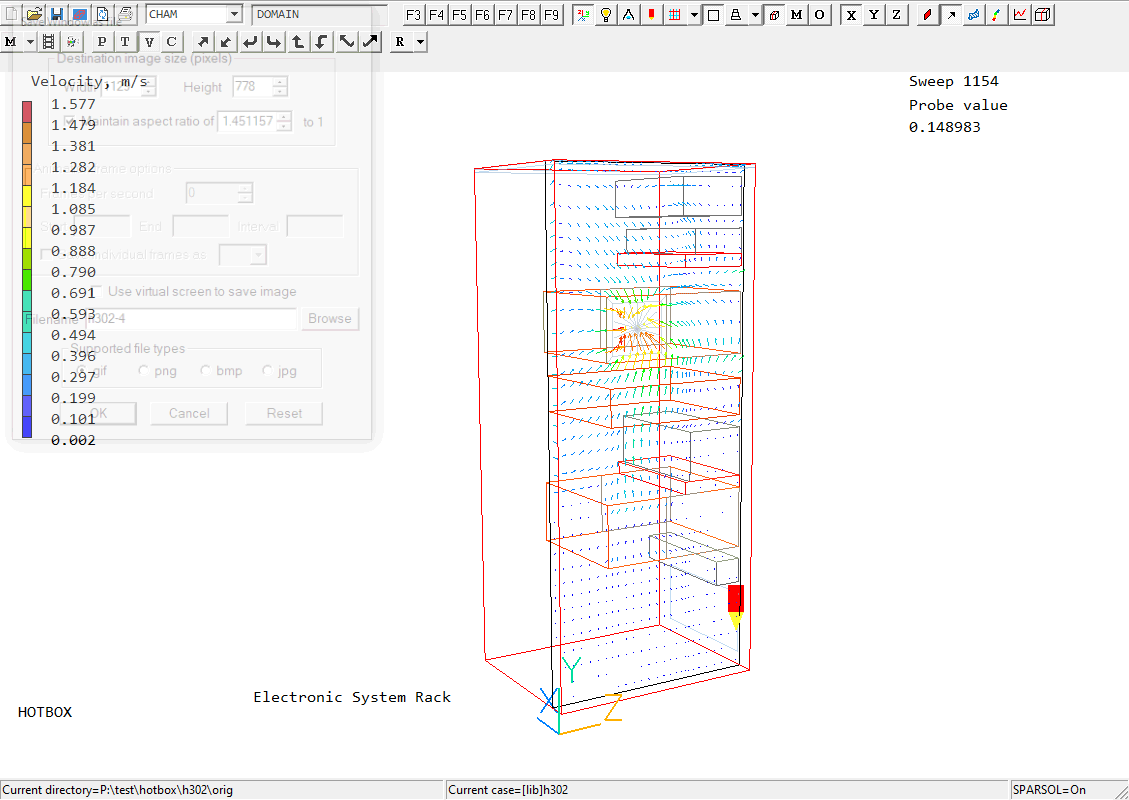Select the png file type radio button
This screenshot has height=800, width=1129.
pos(145,371)
